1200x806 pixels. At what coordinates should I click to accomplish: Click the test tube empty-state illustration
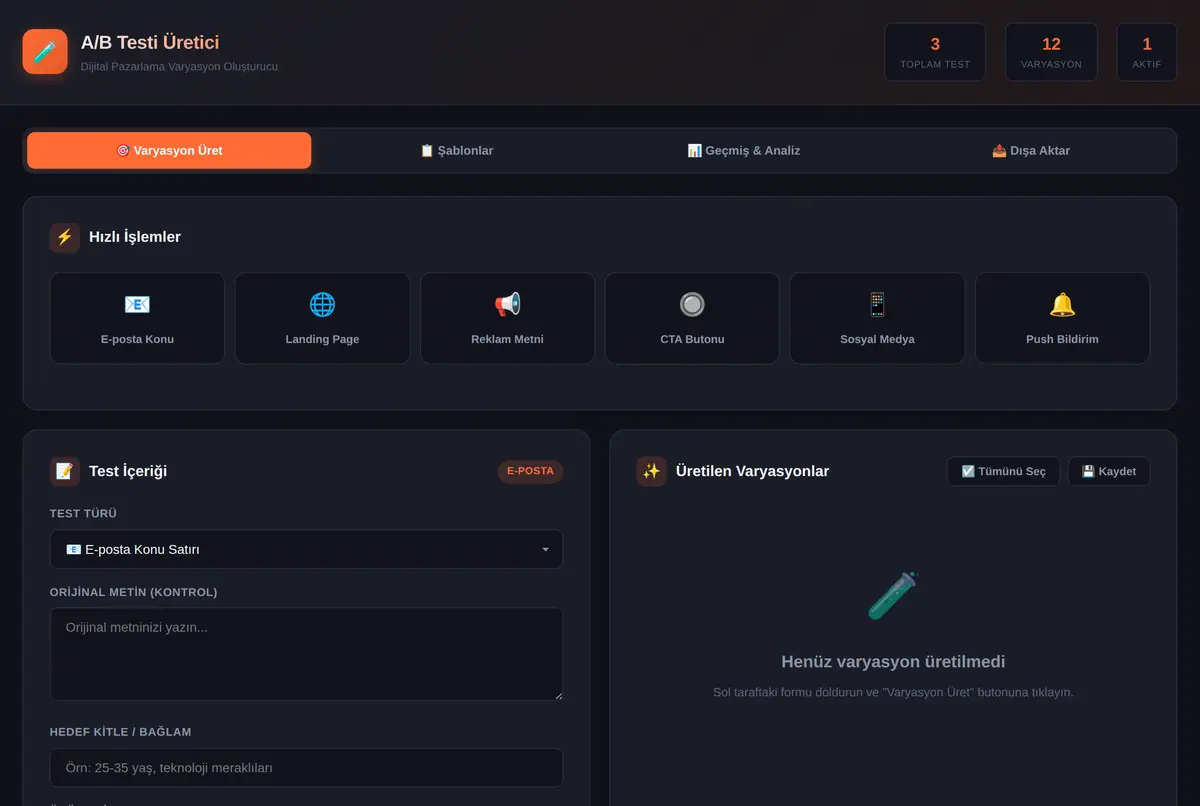[893, 596]
